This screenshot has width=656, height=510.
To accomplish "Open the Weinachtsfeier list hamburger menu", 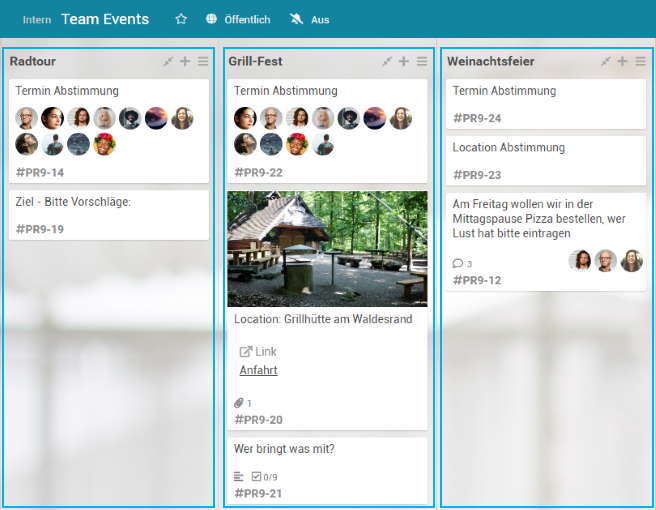I will [640, 62].
